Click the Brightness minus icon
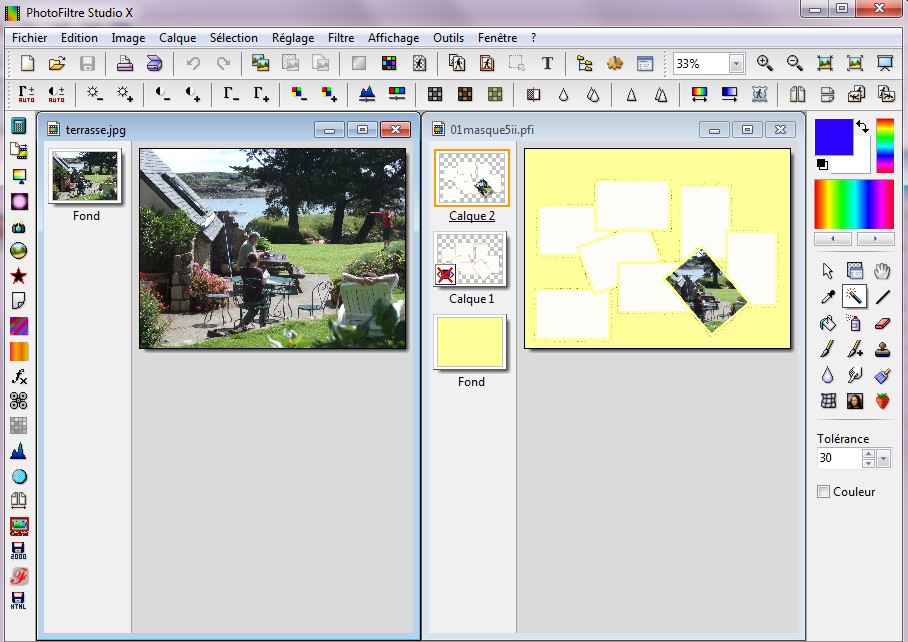The height and width of the screenshot is (642, 908). 94,94
